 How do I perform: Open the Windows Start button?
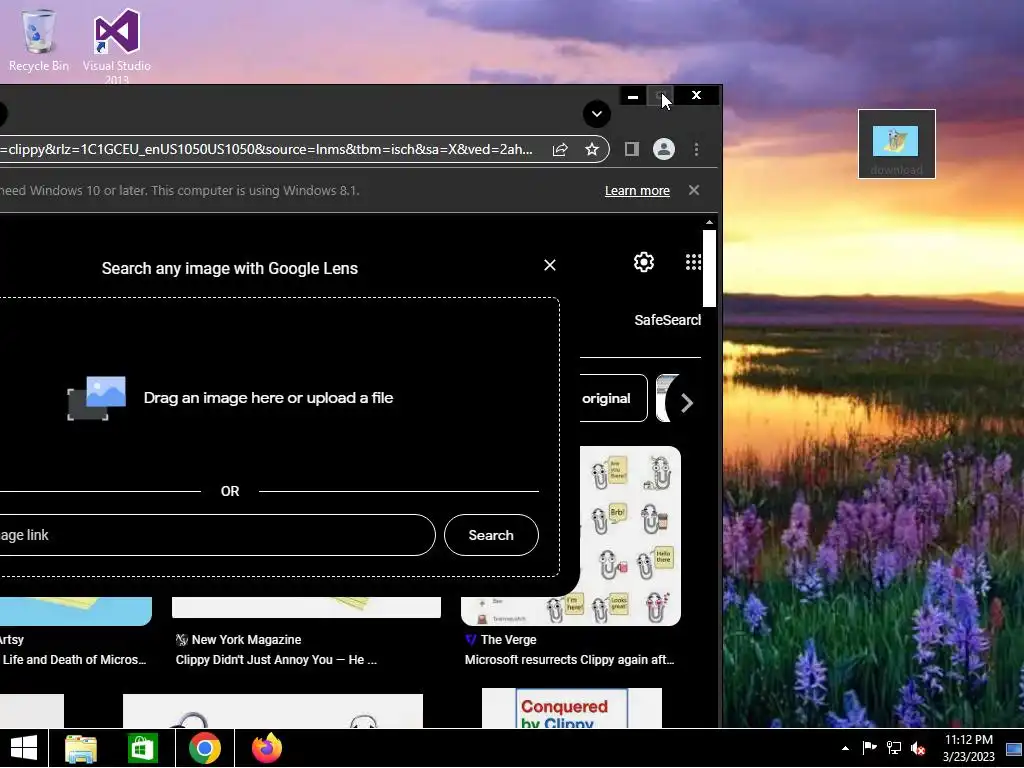point(24,748)
